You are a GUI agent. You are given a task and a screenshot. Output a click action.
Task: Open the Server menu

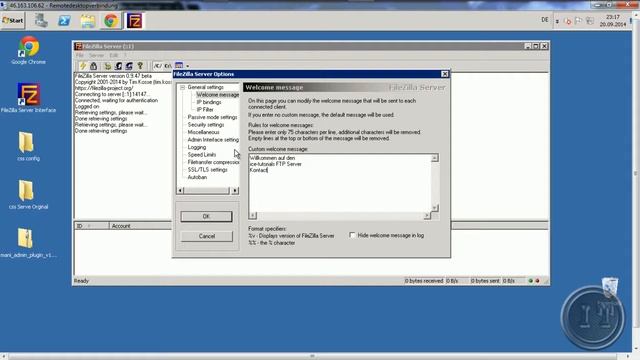(96, 55)
